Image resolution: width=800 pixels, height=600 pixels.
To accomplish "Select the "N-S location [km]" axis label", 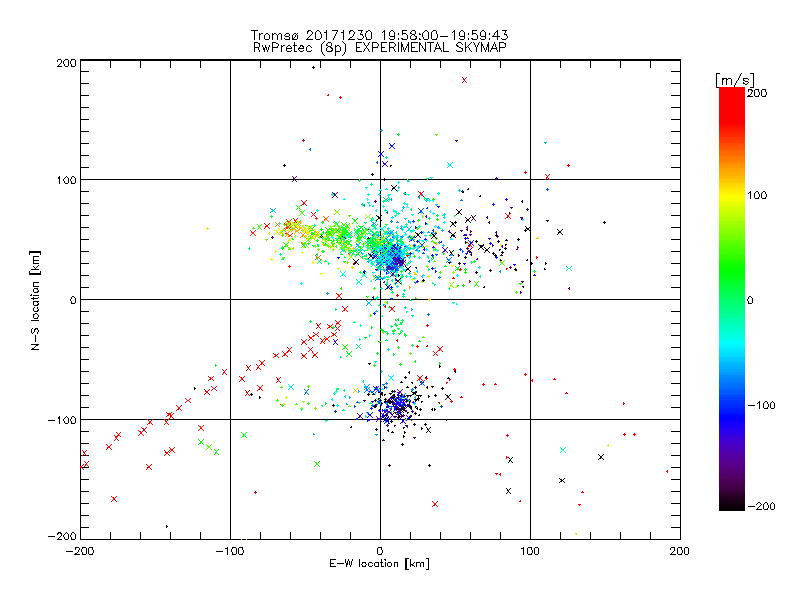I will pyautogui.click(x=35, y=300).
